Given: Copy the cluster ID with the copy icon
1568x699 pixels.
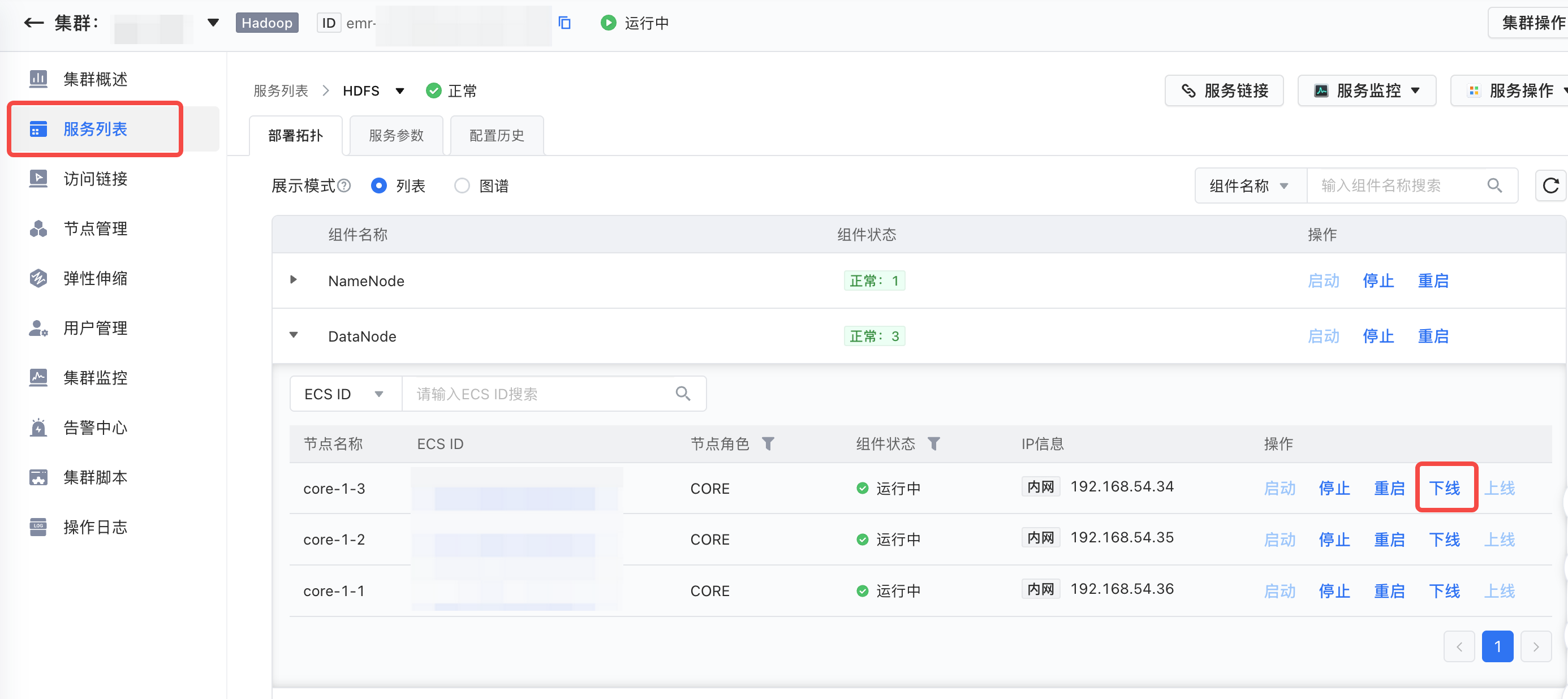Looking at the screenshot, I should (565, 23).
